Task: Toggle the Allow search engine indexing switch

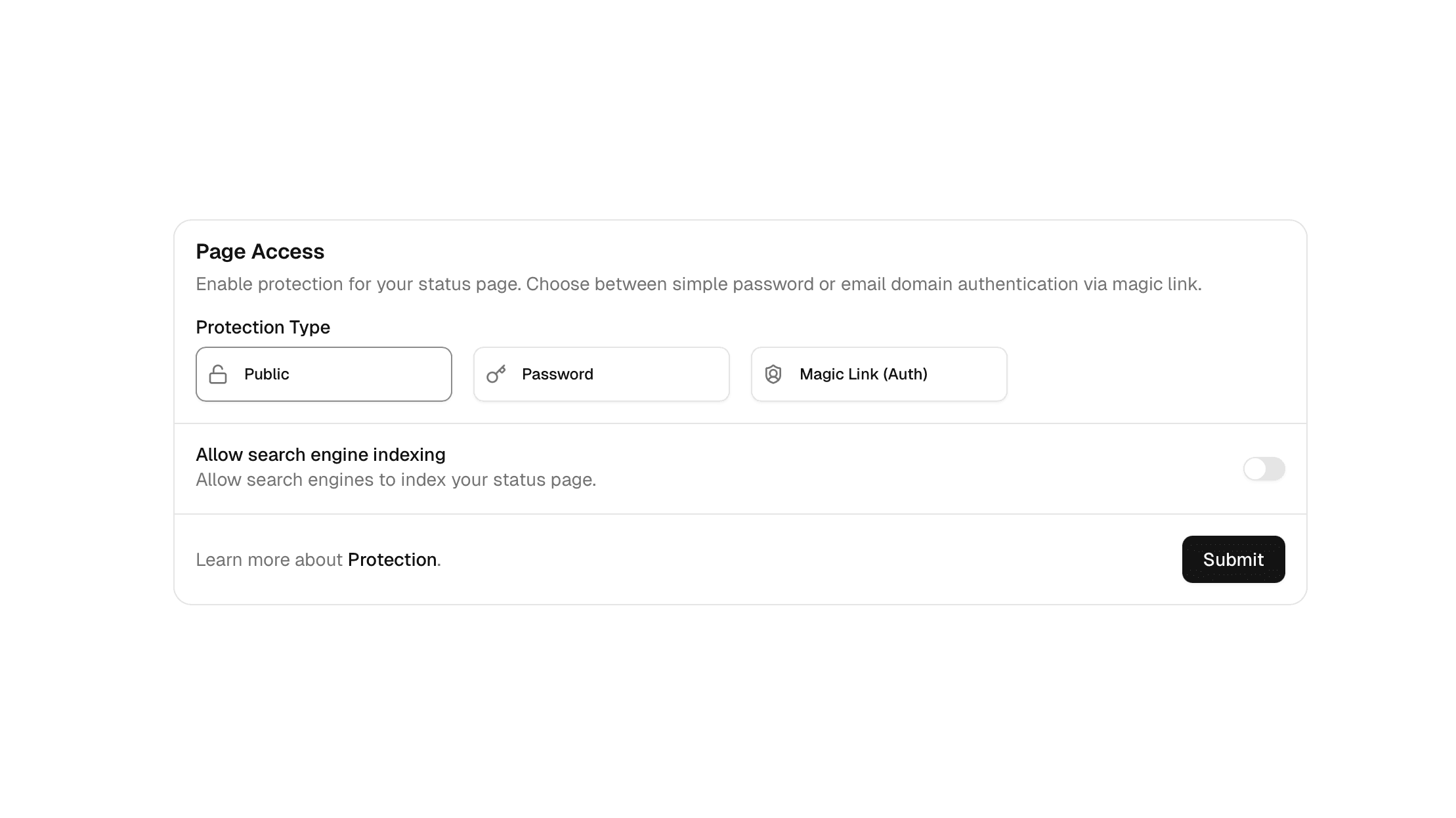Action: [1264, 468]
